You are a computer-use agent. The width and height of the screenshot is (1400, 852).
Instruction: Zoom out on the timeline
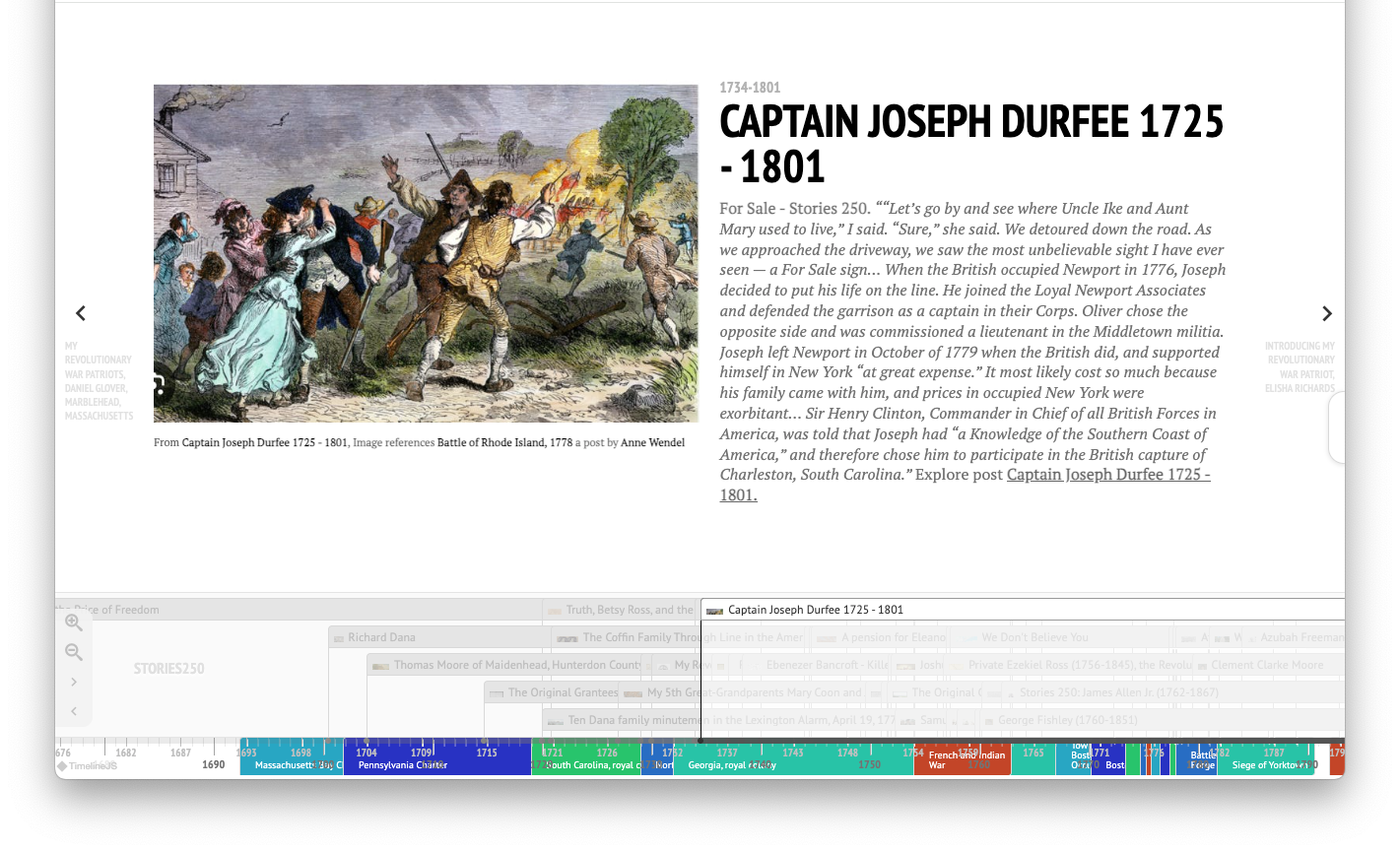tap(74, 652)
